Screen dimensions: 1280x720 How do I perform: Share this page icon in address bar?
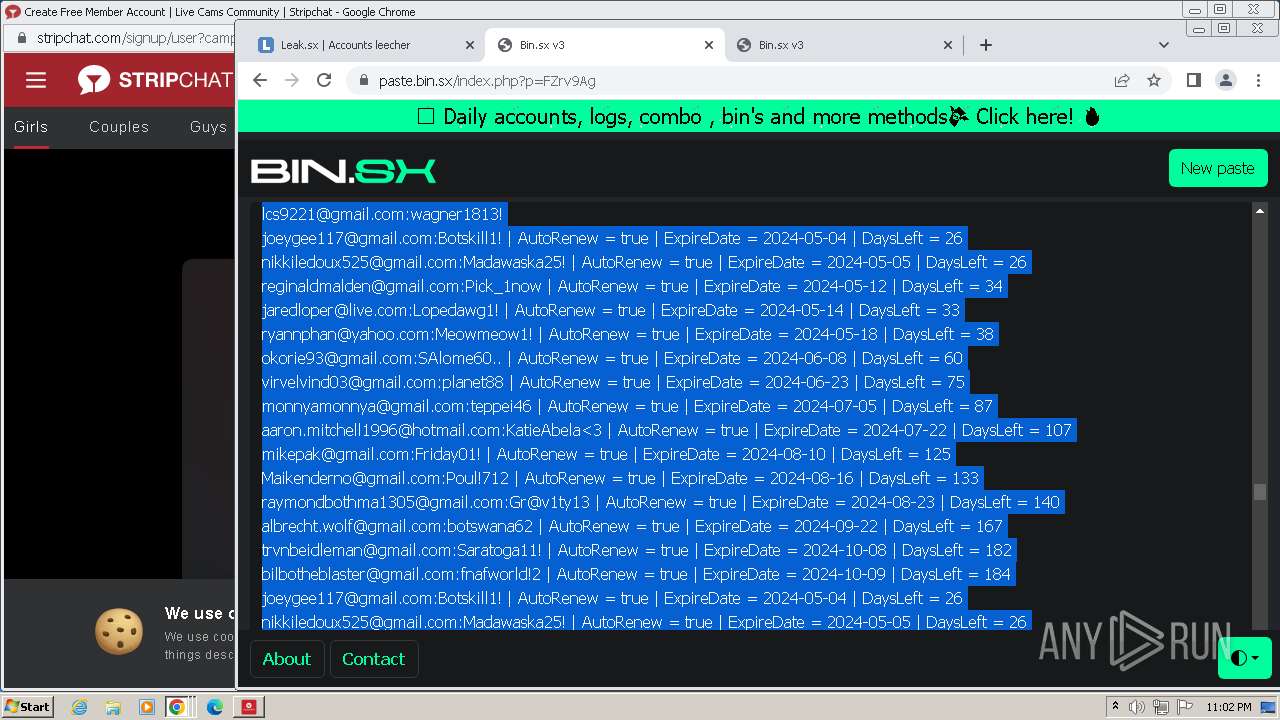(1122, 81)
